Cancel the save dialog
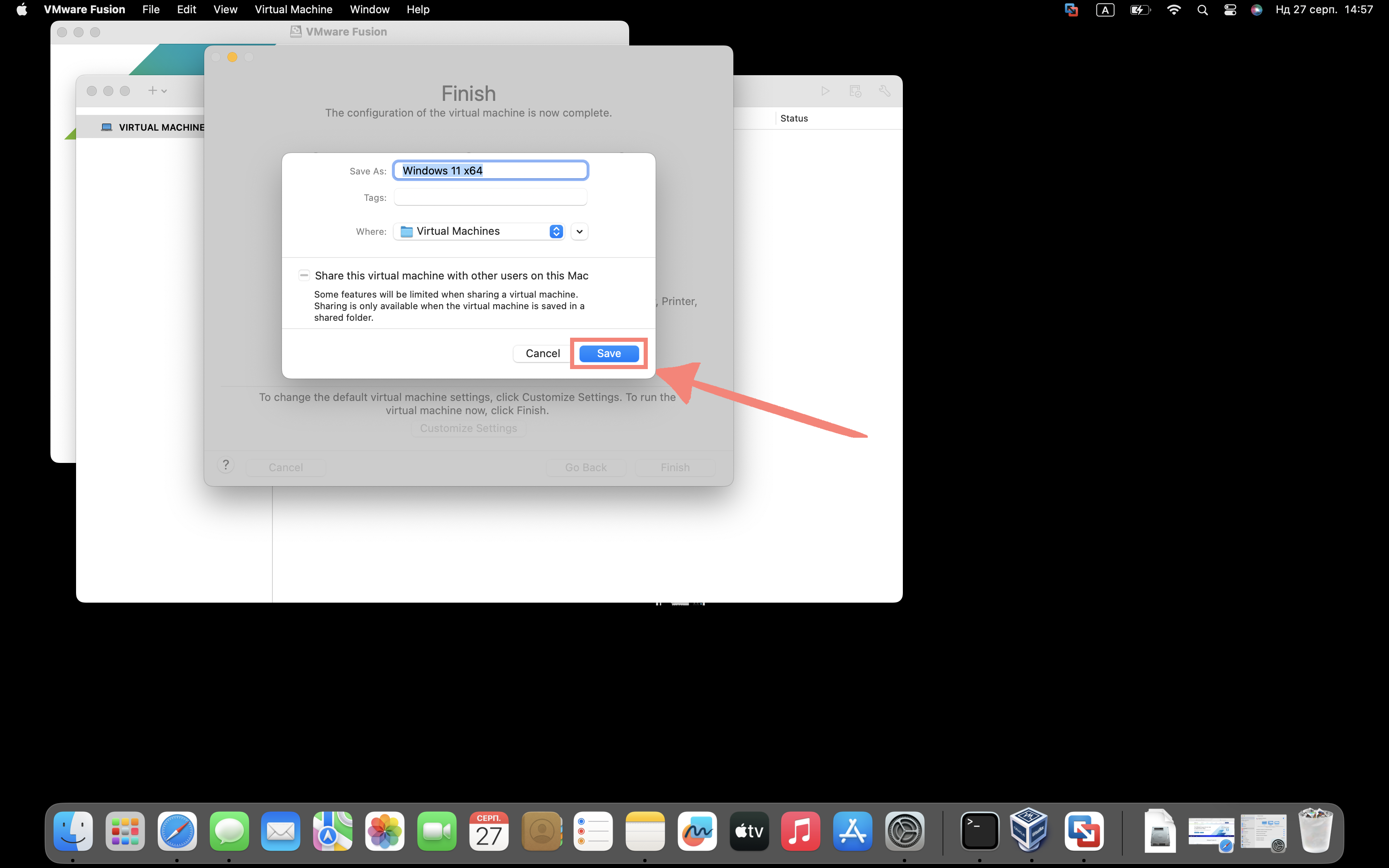The height and width of the screenshot is (868, 1389). [x=542, y=354]
